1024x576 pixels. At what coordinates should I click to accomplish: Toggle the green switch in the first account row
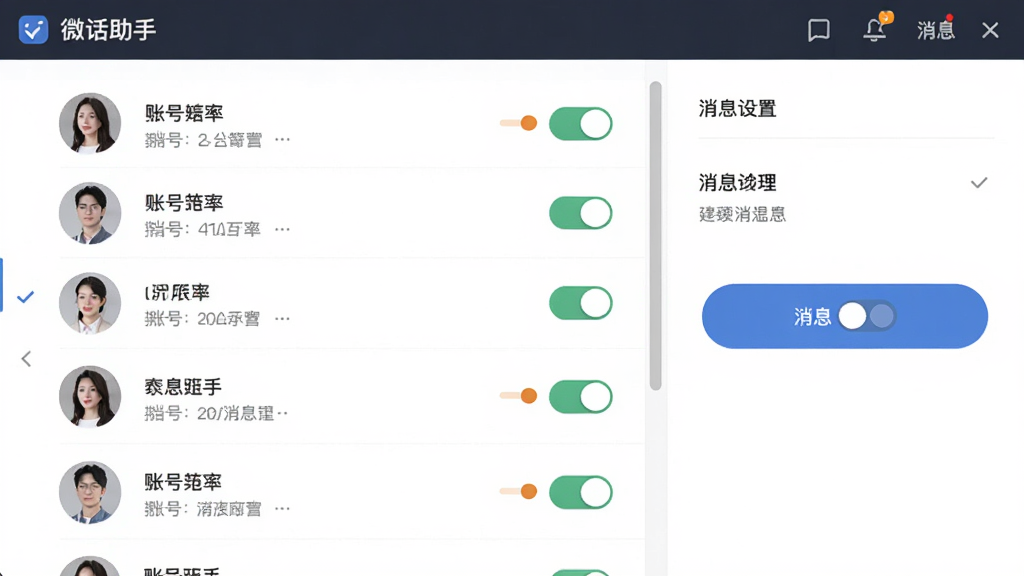(x=581, y=123)
